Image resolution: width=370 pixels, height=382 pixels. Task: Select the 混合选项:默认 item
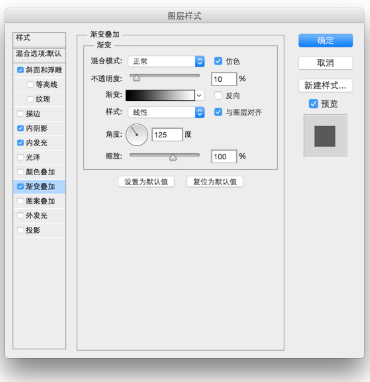click(39, 55)
